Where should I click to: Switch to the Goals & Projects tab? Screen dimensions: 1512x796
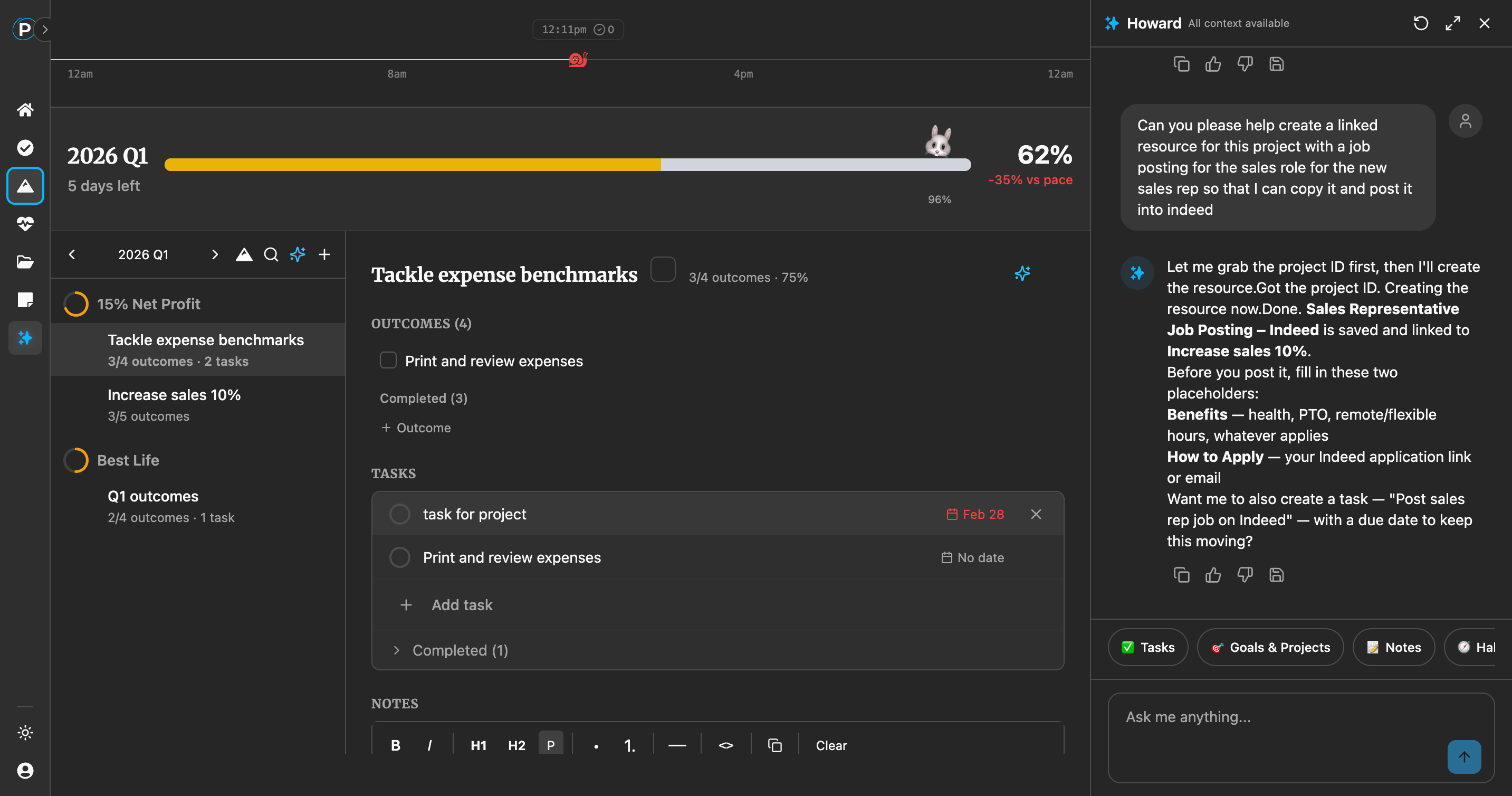coord(1270,647)
